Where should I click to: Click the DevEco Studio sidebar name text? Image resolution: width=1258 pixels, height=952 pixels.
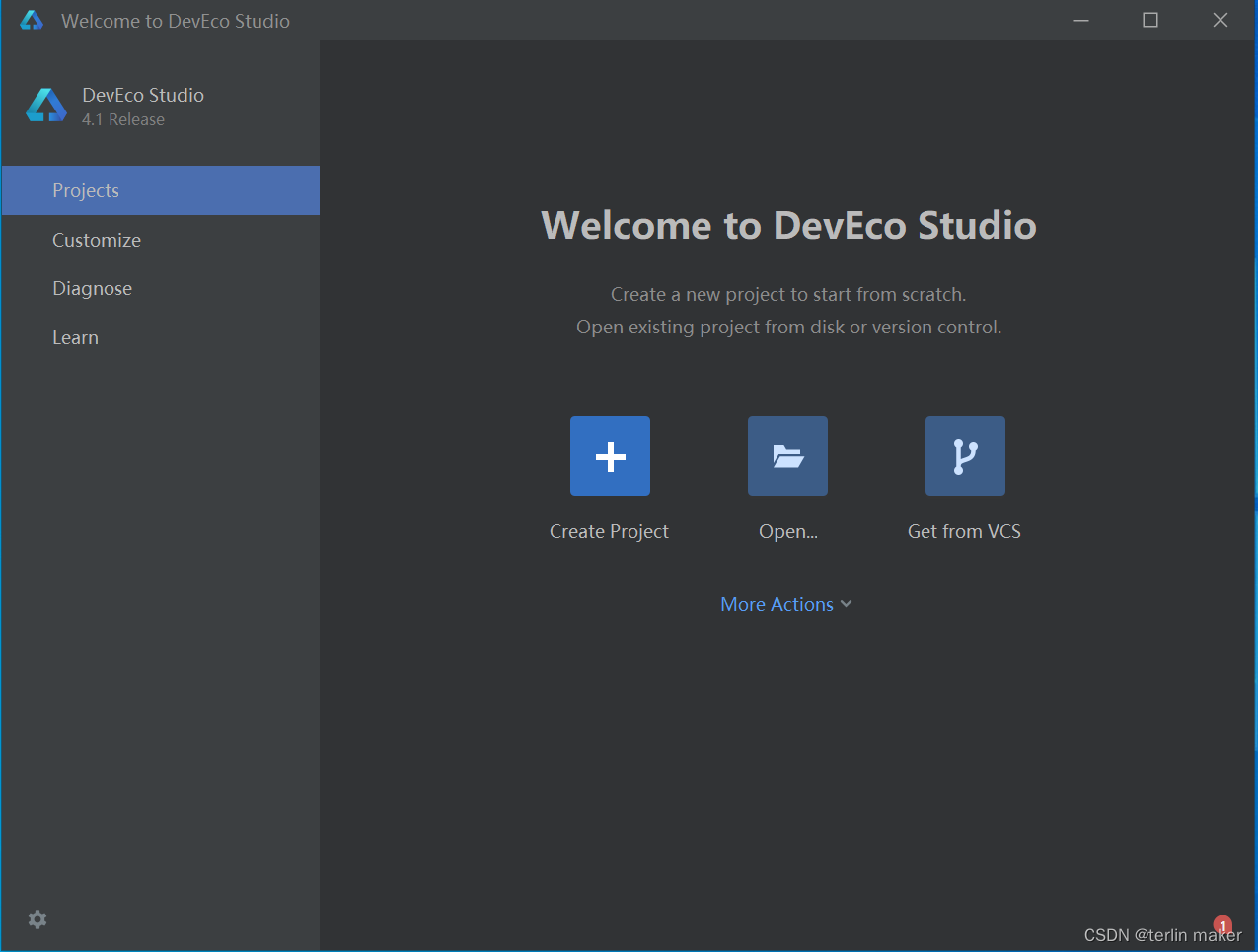click(143, 95)
